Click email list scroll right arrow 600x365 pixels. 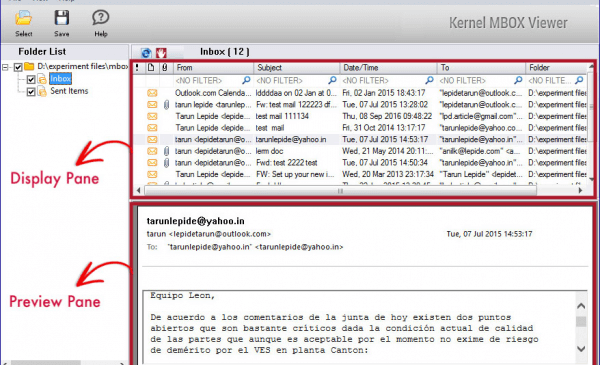(580, 191)
